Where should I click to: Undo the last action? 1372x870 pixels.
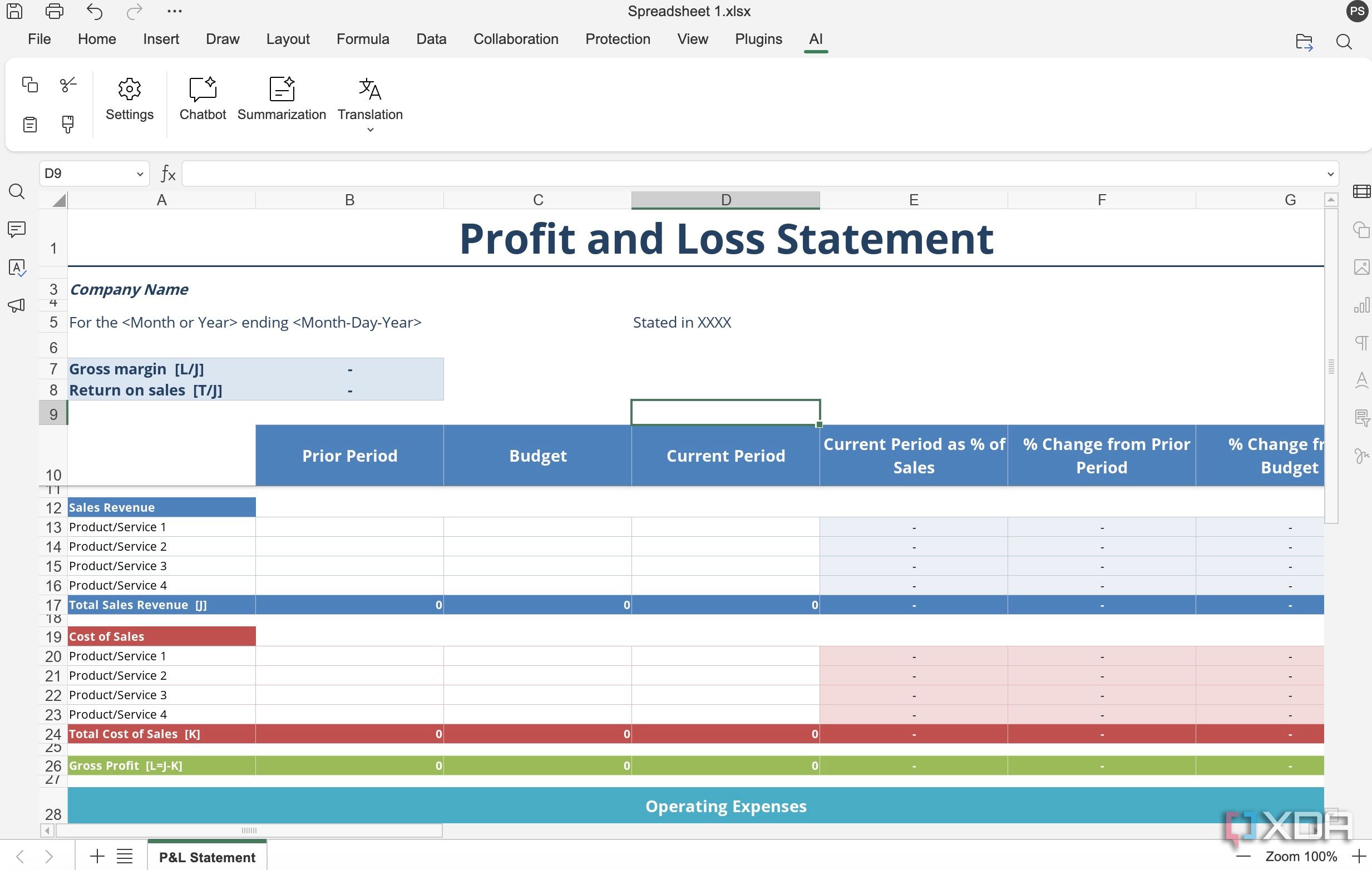click(x=94, y=11)
